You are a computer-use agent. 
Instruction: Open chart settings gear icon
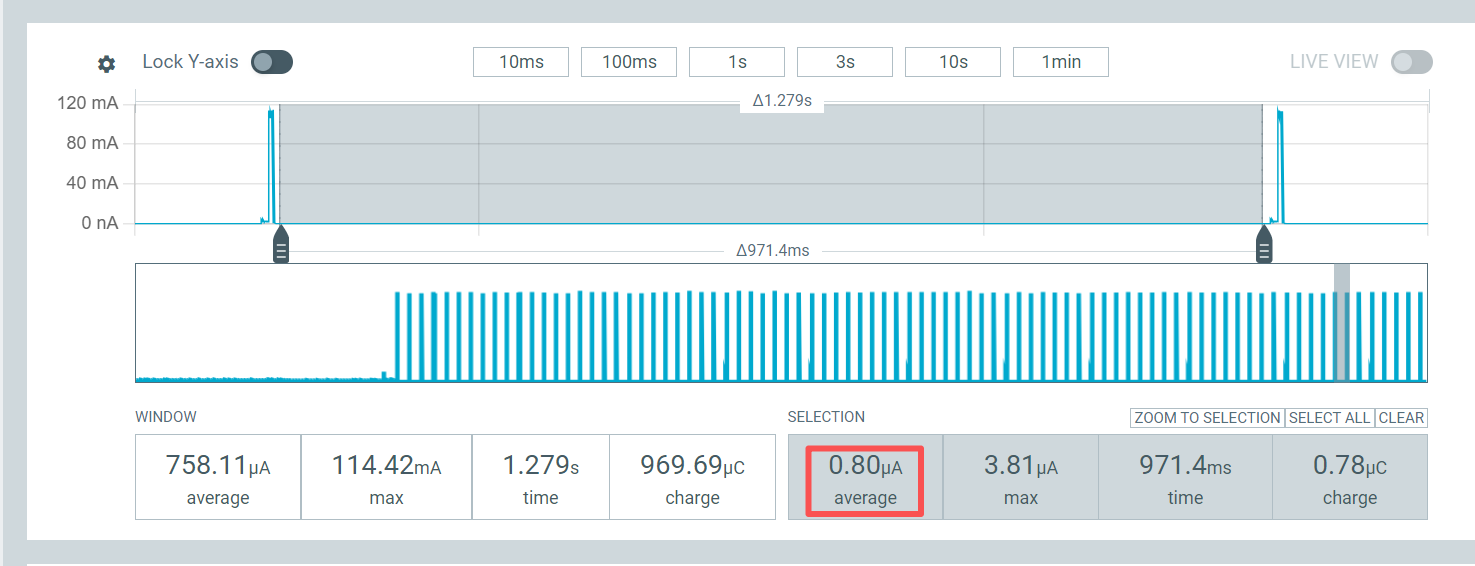pyautogui.click(x=106, y=64)
